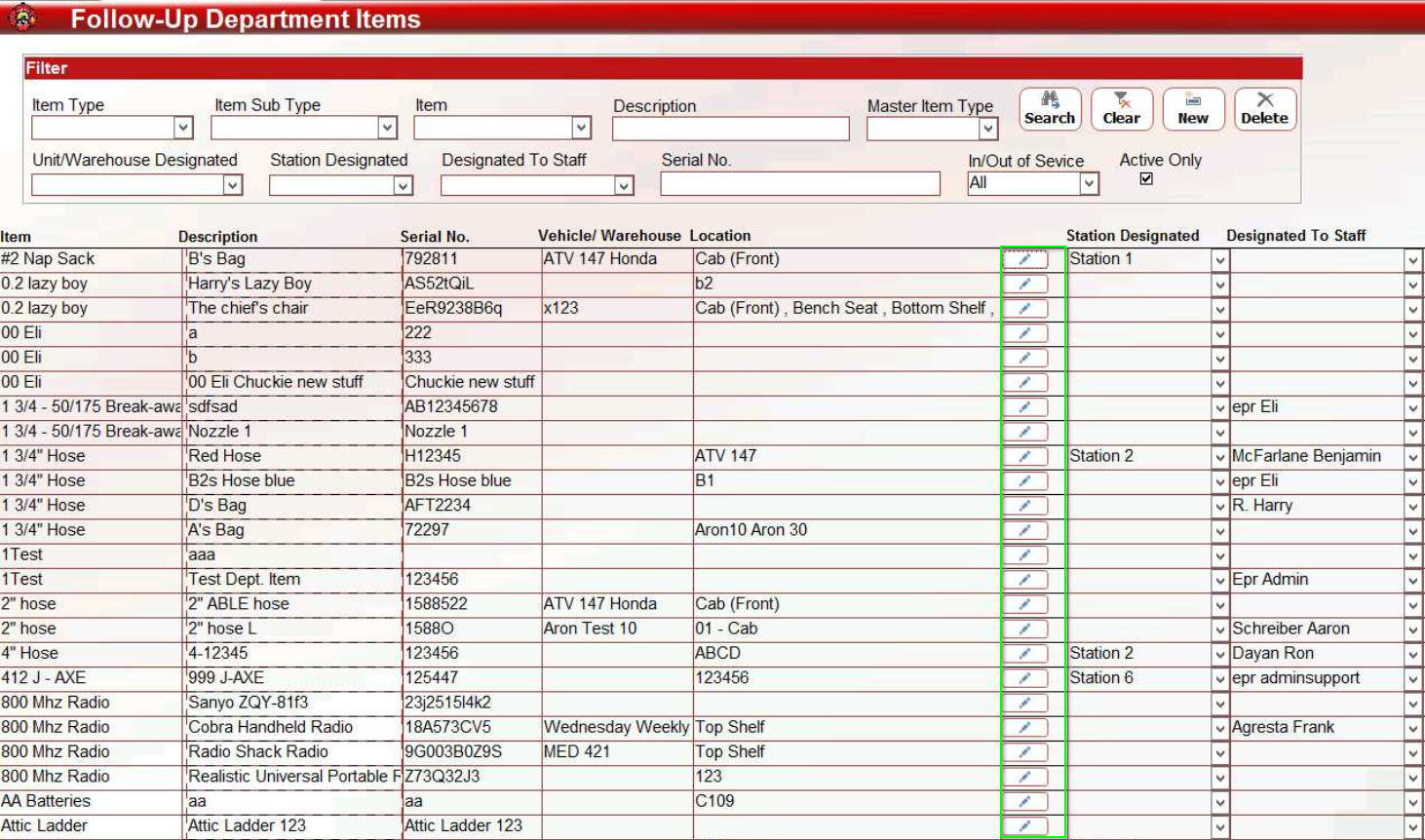Viewport: 1425px width, 840px height.
Task: Edit the Harry's Lazy Boy row
Action: click(x=1024, y=284)
